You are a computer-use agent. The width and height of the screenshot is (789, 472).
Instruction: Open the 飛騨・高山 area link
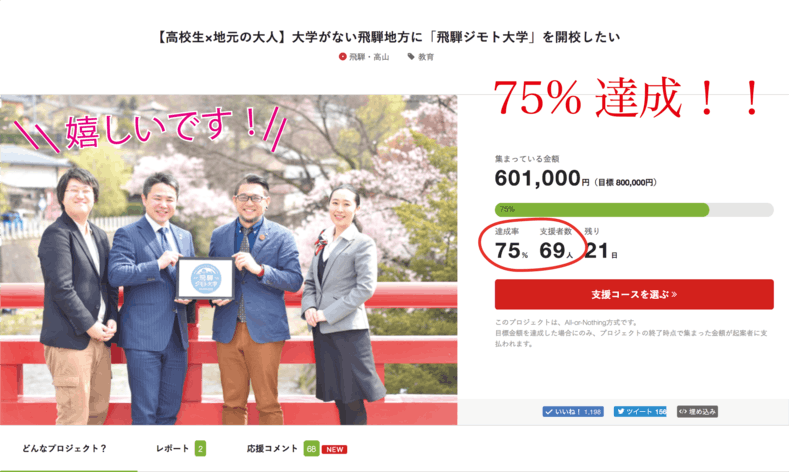(369, 57)
